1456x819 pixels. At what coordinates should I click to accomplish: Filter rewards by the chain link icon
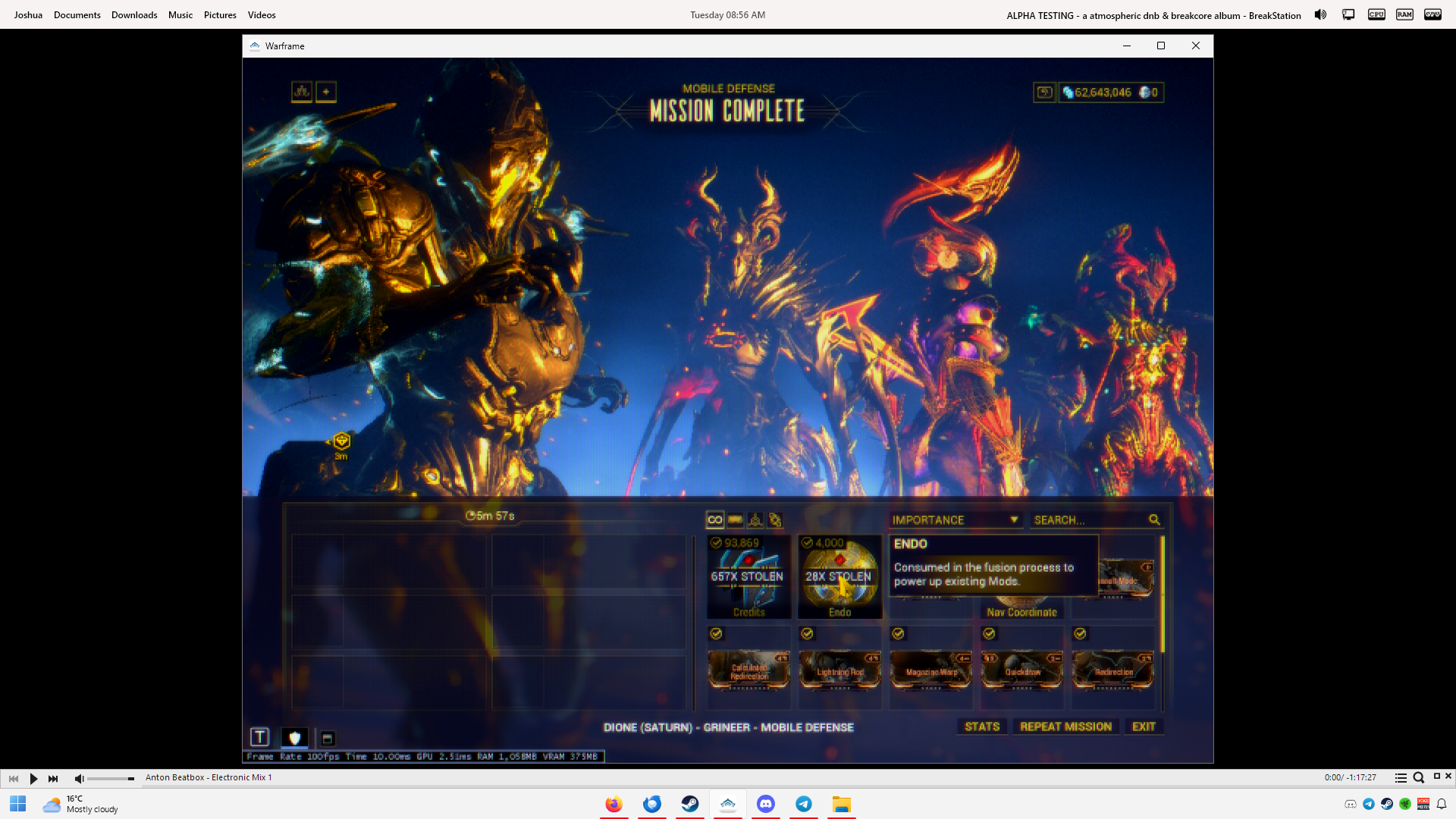point(775,519)
